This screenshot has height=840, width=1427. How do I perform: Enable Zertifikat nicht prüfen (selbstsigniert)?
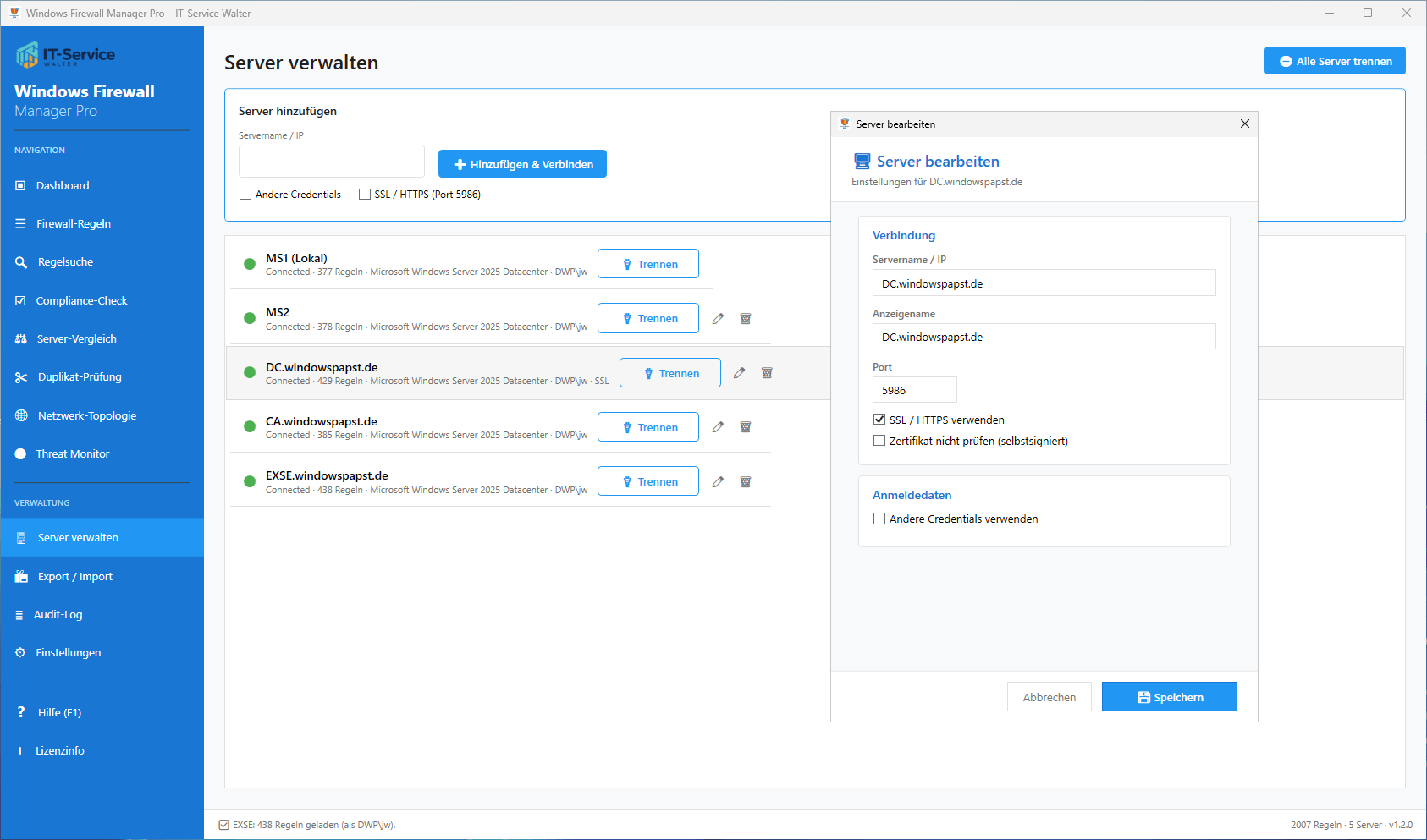click(879, 441)
